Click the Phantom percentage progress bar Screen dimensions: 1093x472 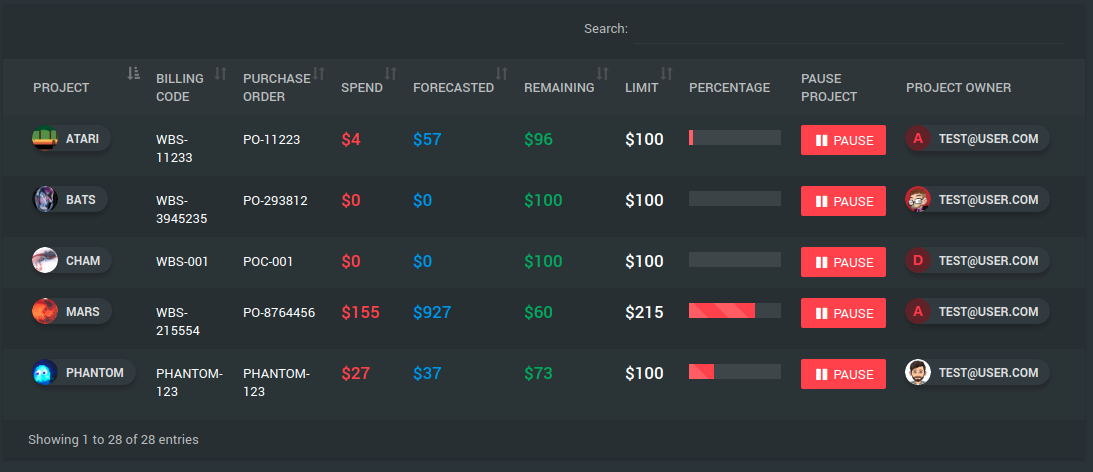pos(735,372)
